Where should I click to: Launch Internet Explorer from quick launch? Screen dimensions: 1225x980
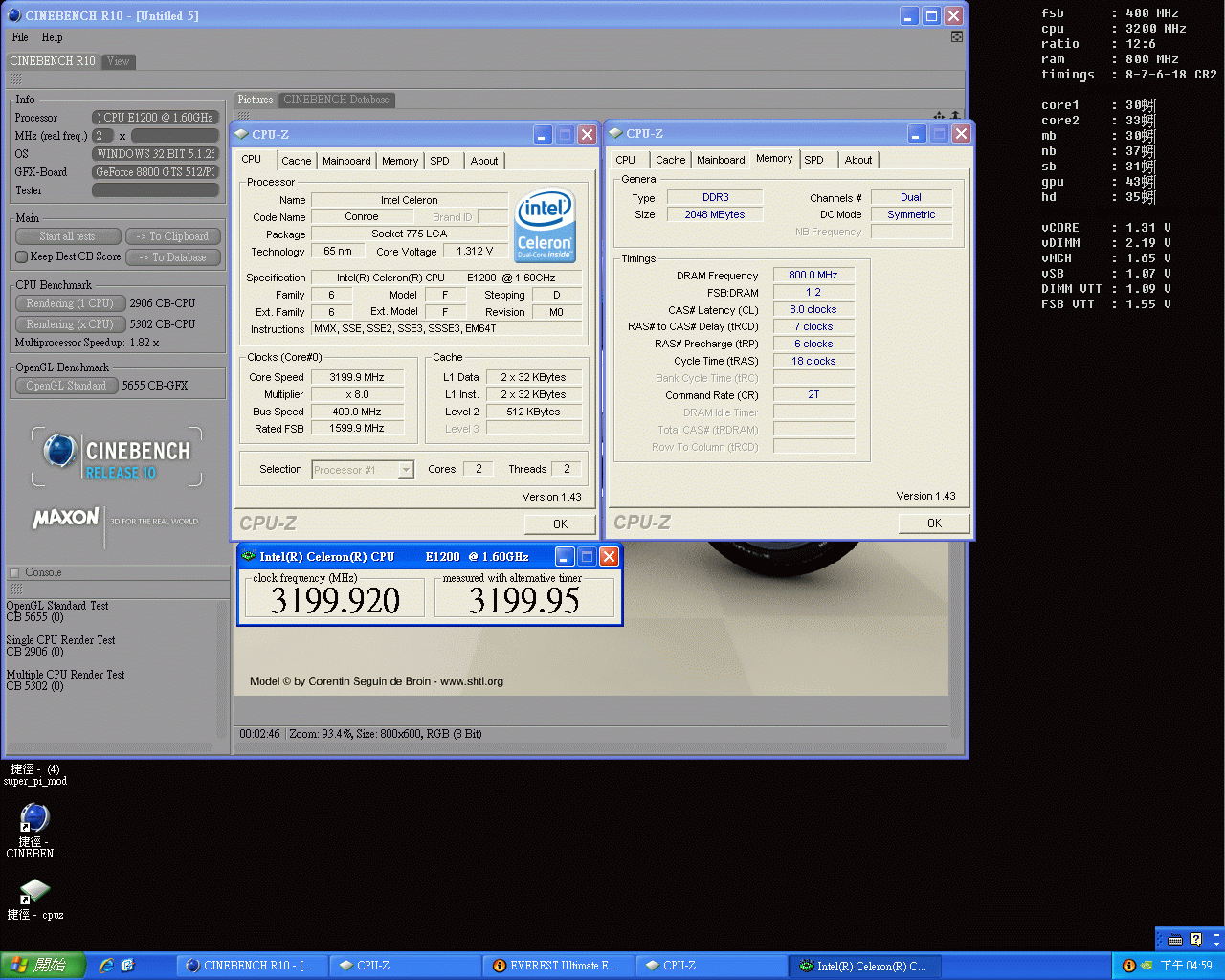(106, 966)
